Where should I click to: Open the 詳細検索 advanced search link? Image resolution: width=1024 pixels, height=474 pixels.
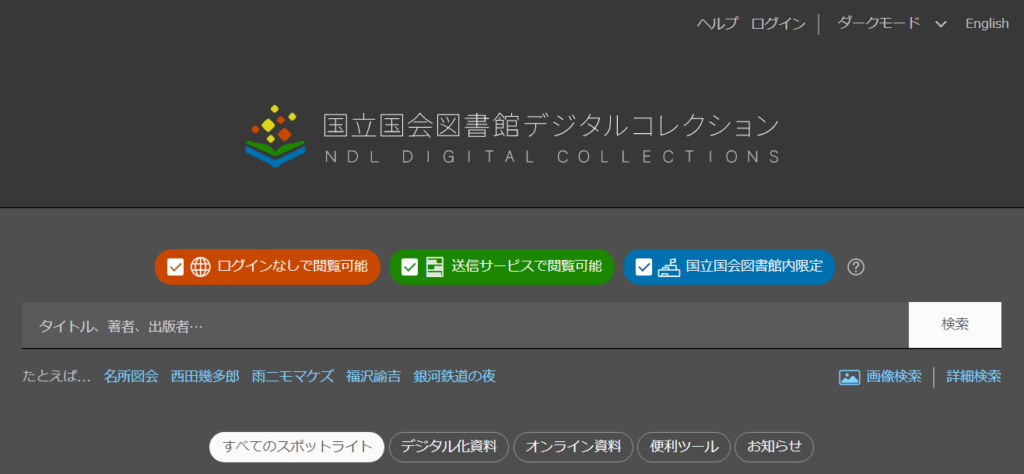[974, 377]
